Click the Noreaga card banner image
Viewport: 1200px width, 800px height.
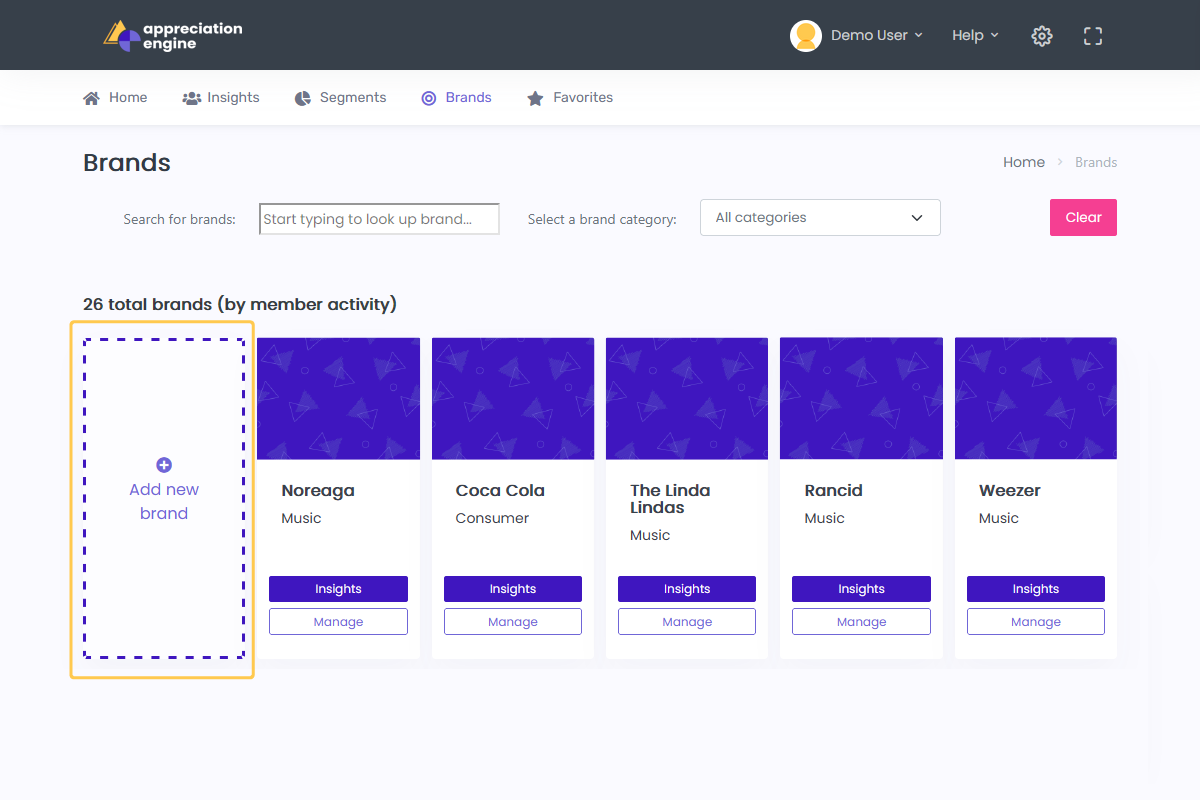pyautogui.click(x=338, y=398)
